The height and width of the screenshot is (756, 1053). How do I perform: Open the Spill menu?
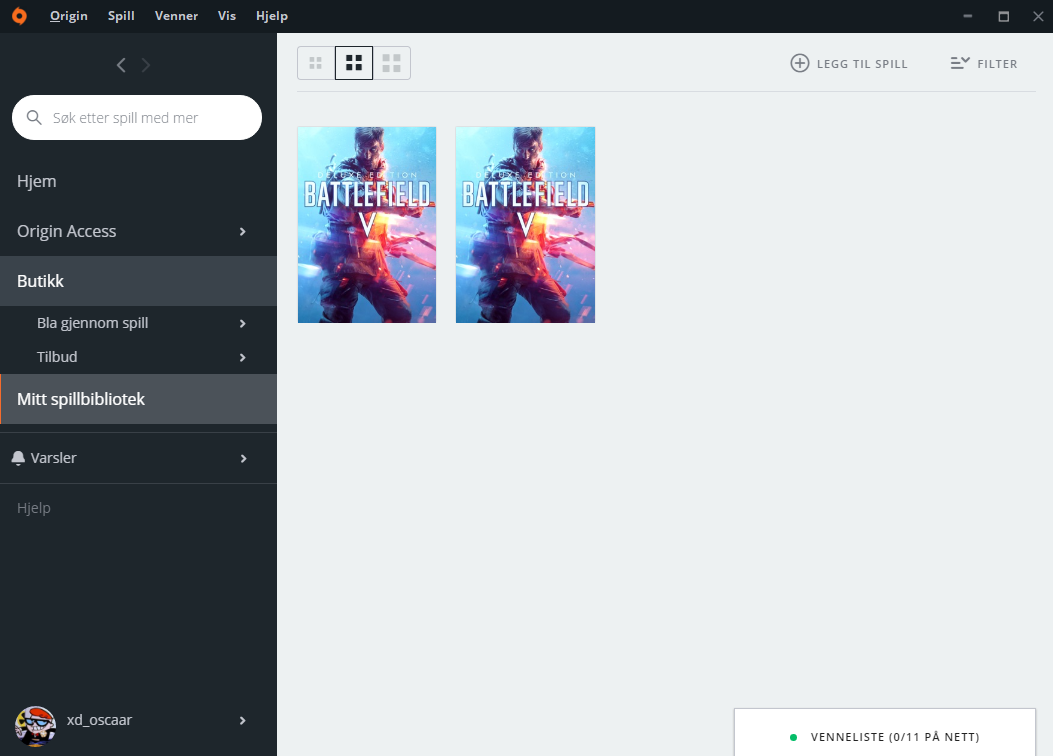121,16
